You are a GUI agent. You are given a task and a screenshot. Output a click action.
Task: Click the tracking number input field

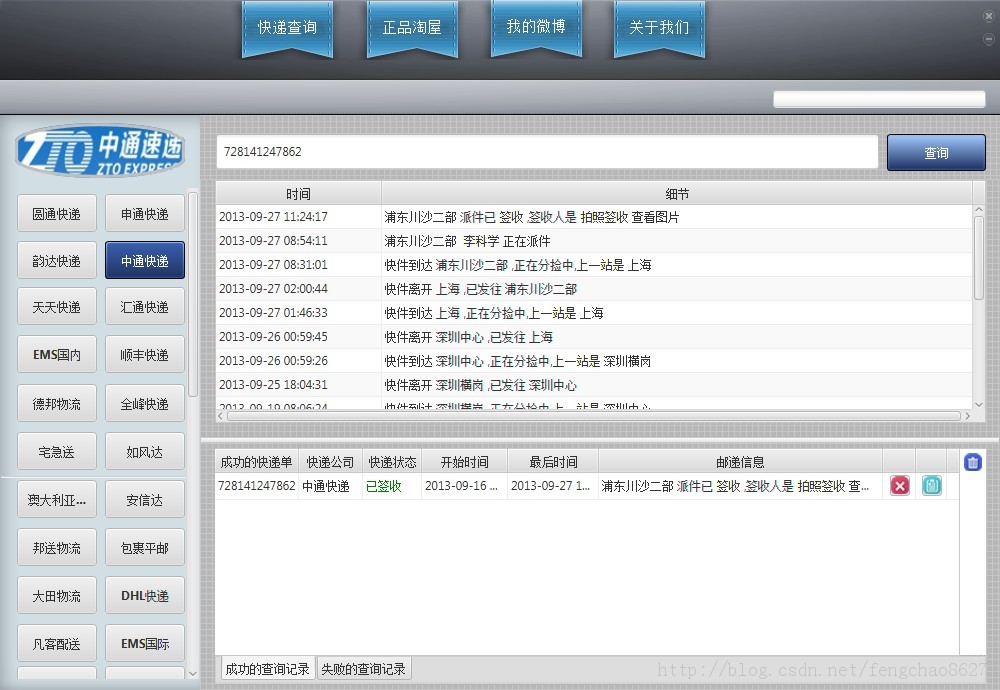click(547, 152)
